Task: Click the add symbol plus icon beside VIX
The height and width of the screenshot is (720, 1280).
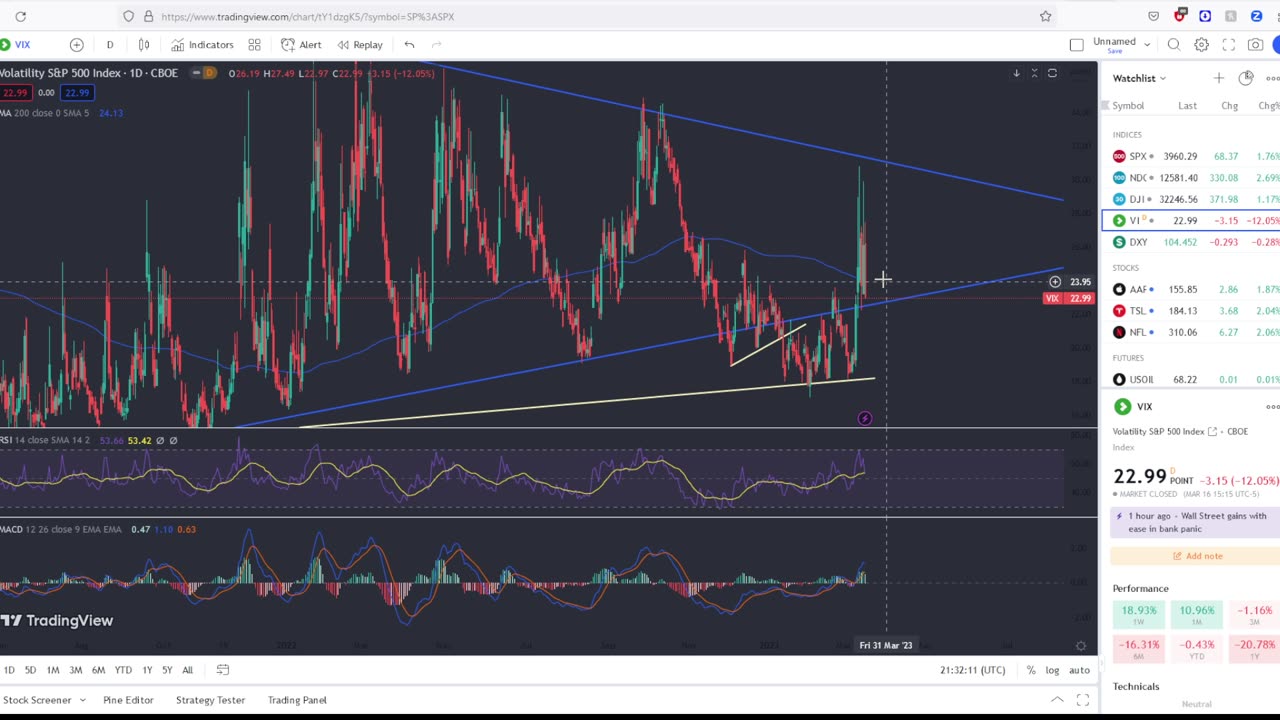Action: (76, 44)
